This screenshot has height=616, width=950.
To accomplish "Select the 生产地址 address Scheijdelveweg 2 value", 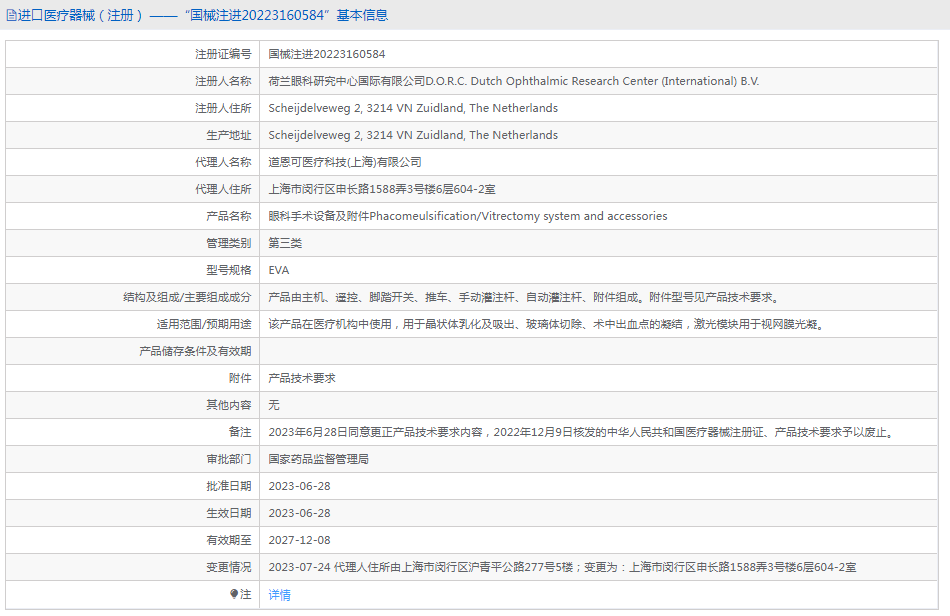I will (413, 135).
